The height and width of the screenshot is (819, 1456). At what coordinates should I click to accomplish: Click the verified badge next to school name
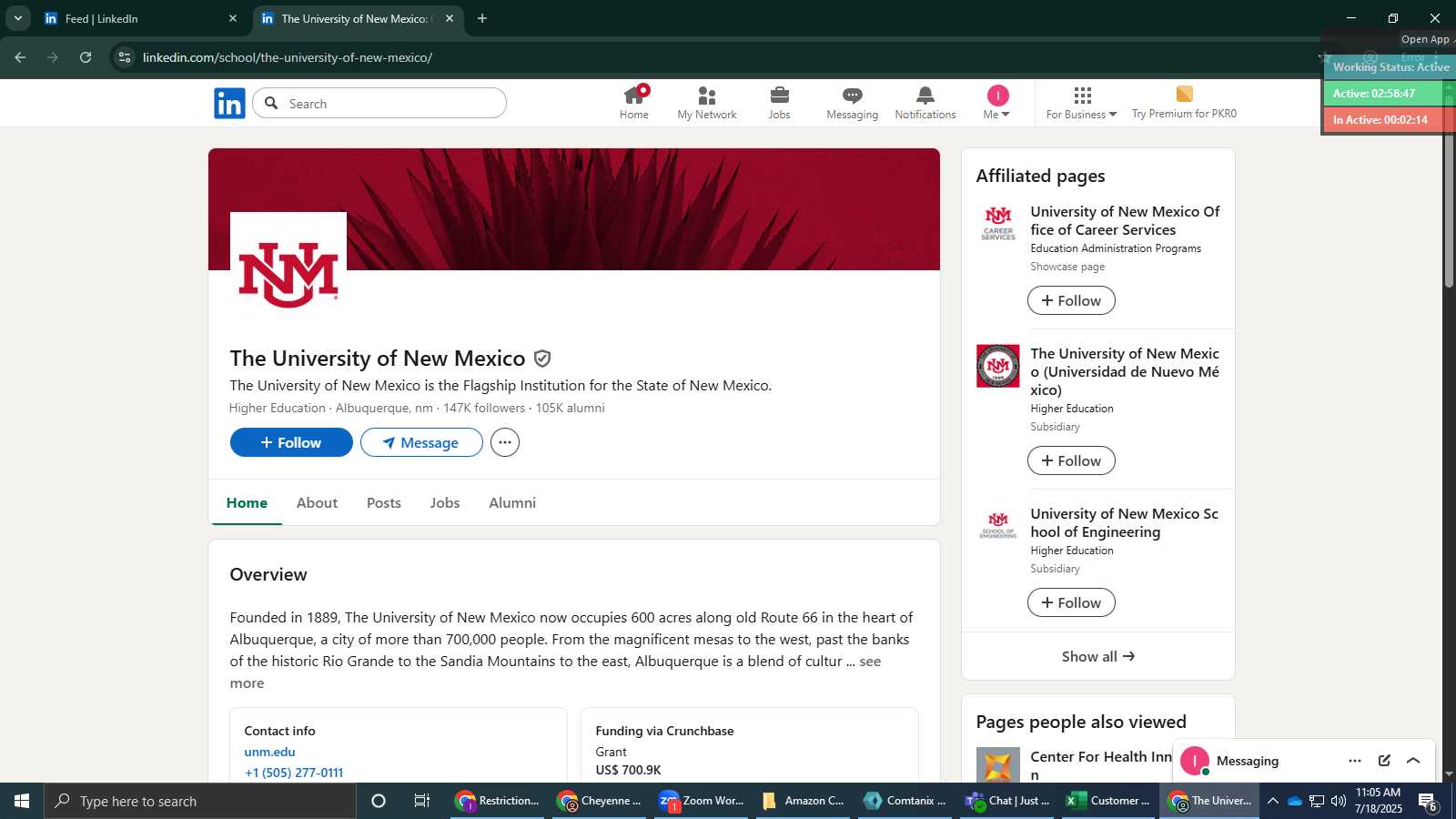pos(542,359)
